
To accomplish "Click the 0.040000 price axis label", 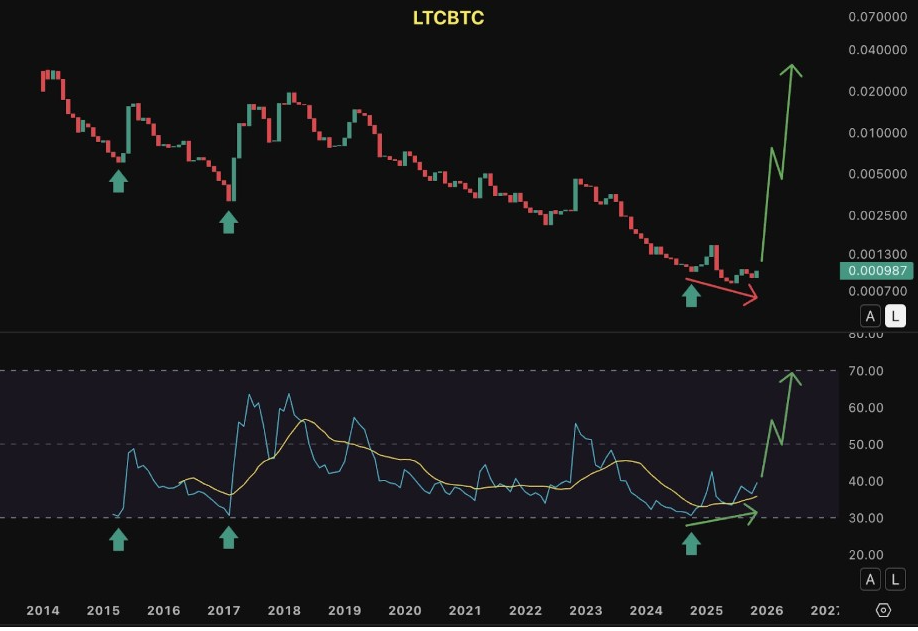I will (878, 50).
